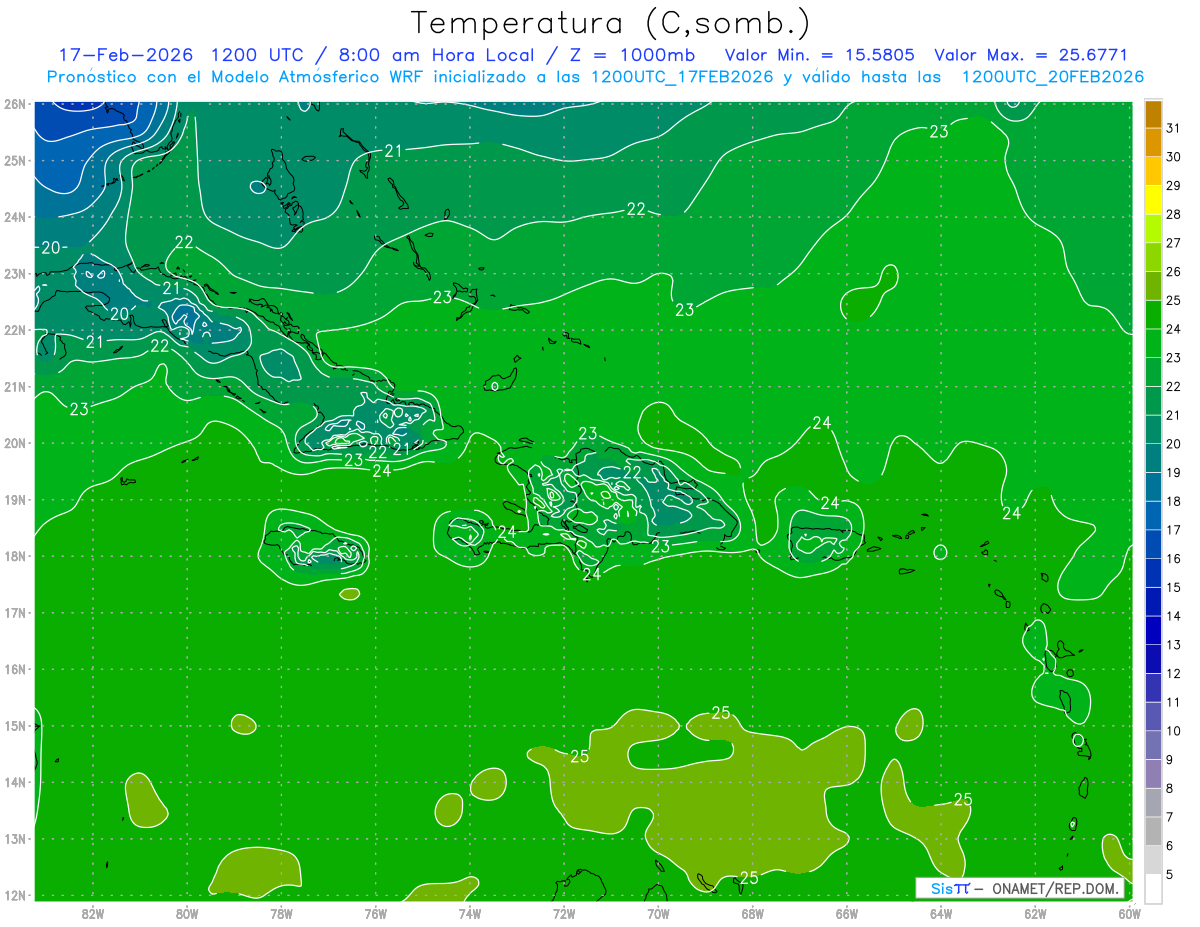1200x927 pixels.
Task: Select the color bar swatch between 20 and 21
Action: 1153,430
